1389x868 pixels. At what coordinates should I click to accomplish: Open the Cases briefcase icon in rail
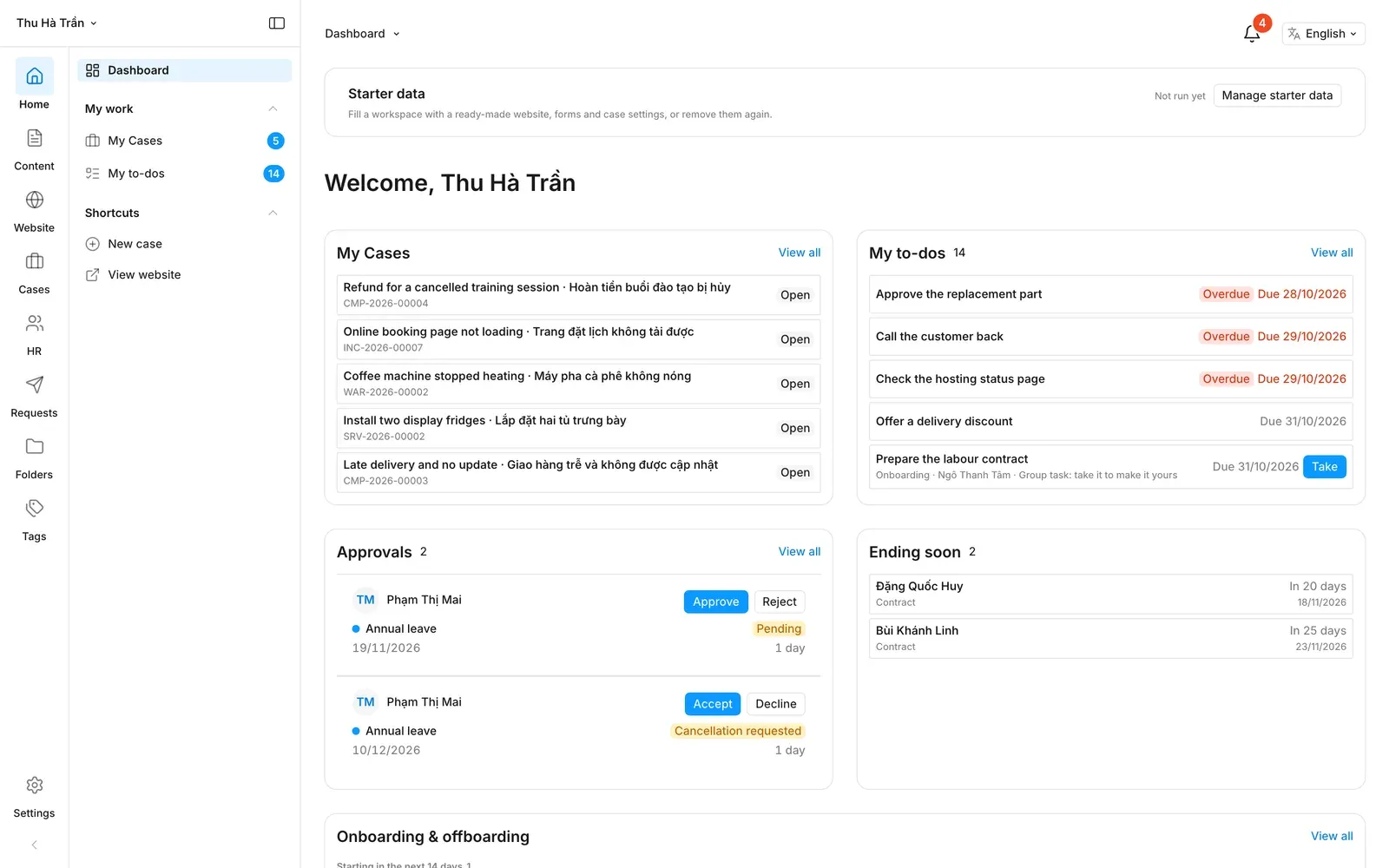click(34, 261)
